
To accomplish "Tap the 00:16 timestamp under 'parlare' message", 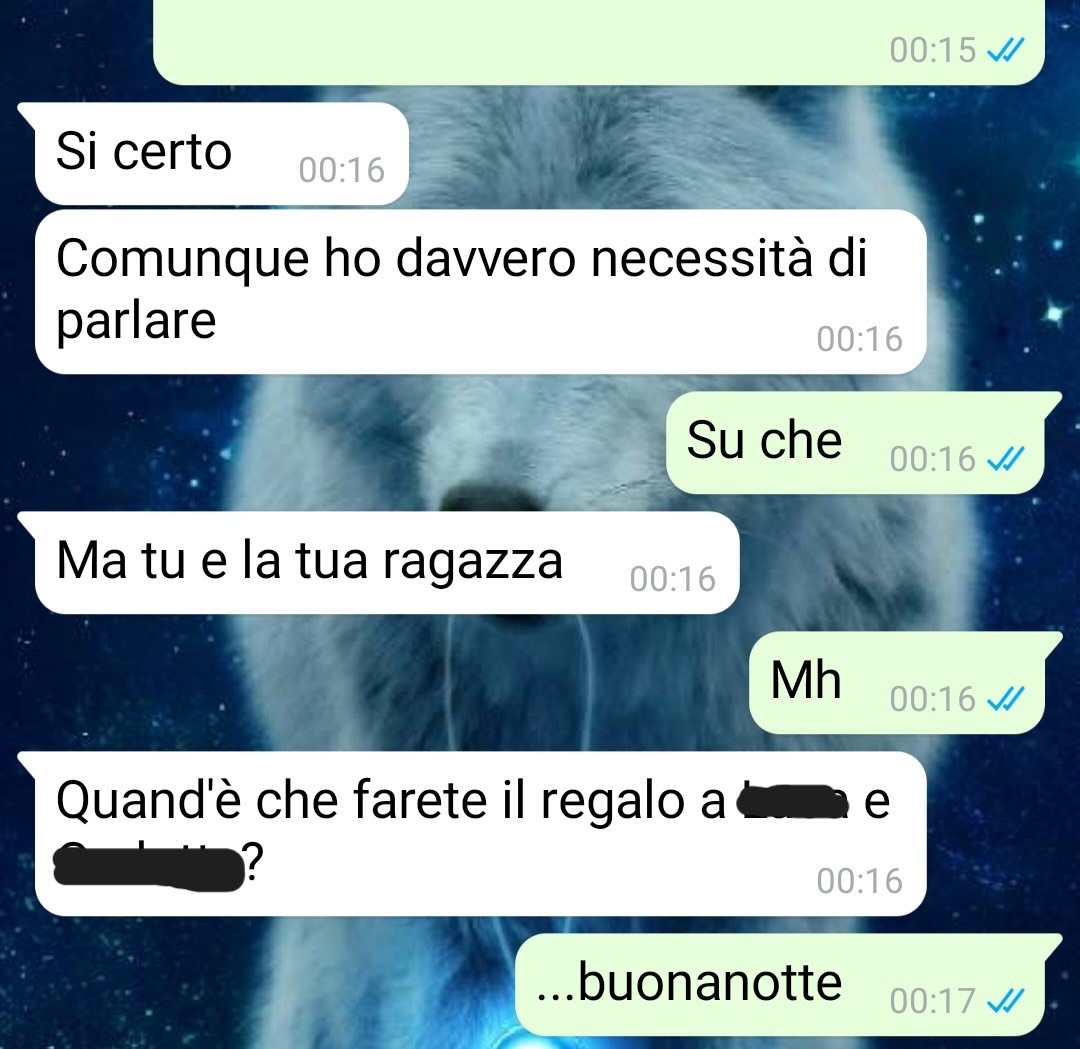I will (x=860, y=340).
